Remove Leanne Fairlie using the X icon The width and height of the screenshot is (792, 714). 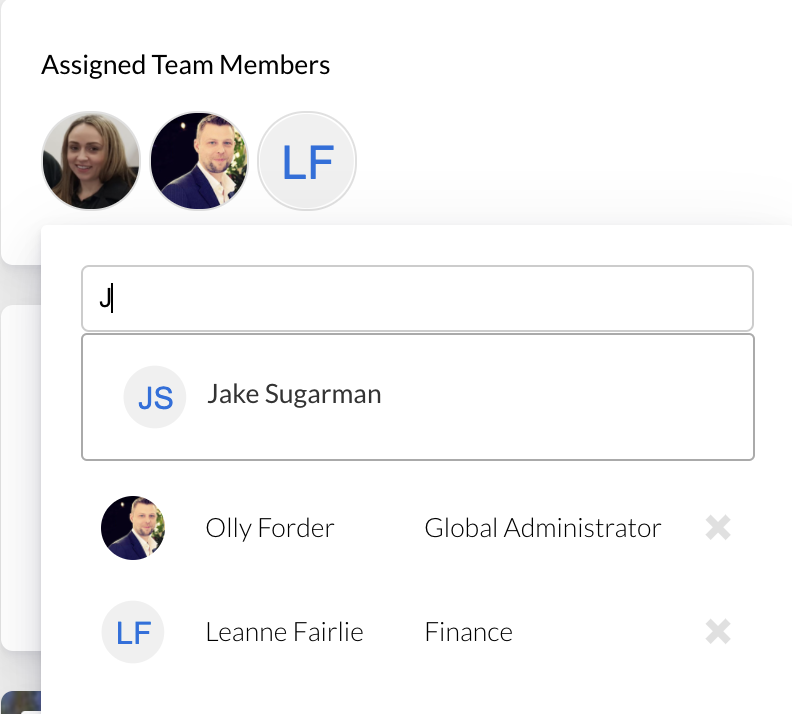(x=718, y=632)
